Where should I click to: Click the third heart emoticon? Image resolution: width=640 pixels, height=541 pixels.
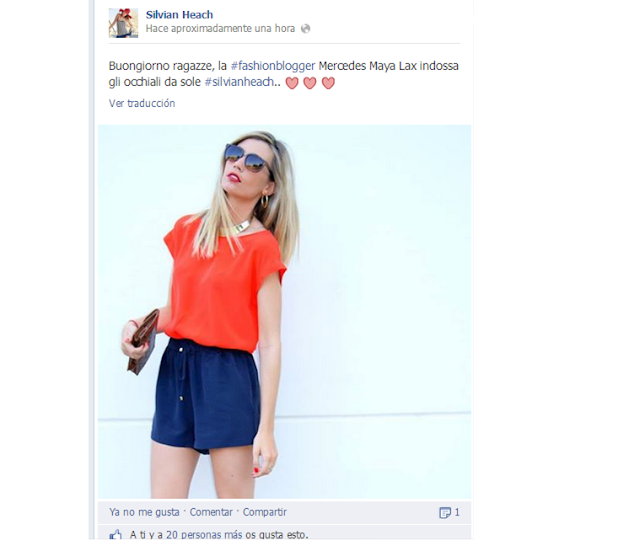[x=328, y=83]
